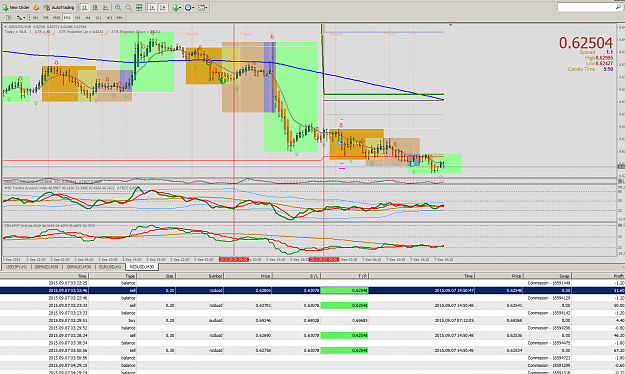Image resolution: width=625 pixels, height=374 pixels.
Task: Open the GBPNZD,M30 chart tab
Action: 46,267
